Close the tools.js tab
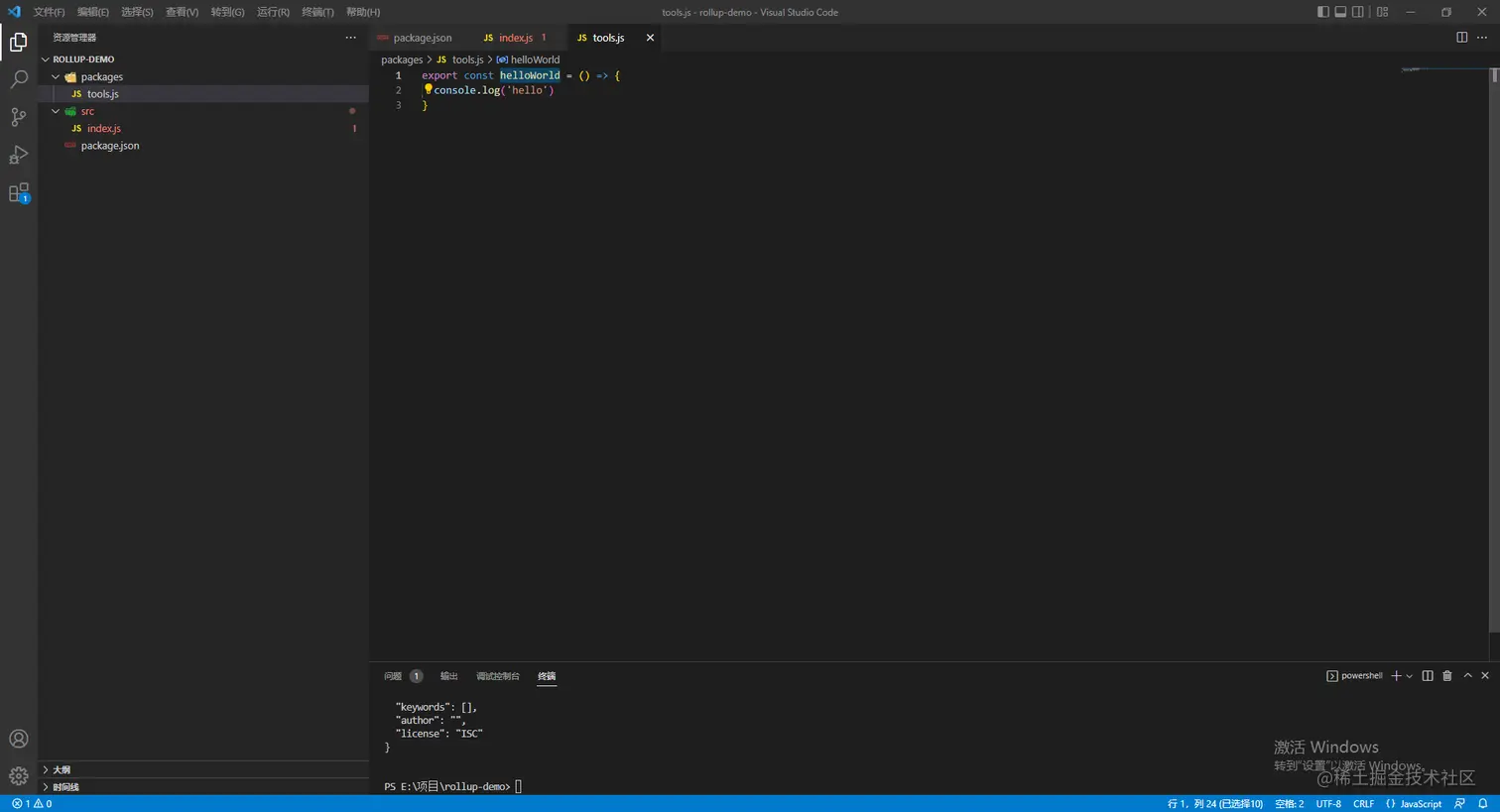Screen dimensions: 1500x812 click(x=650, y=38)
